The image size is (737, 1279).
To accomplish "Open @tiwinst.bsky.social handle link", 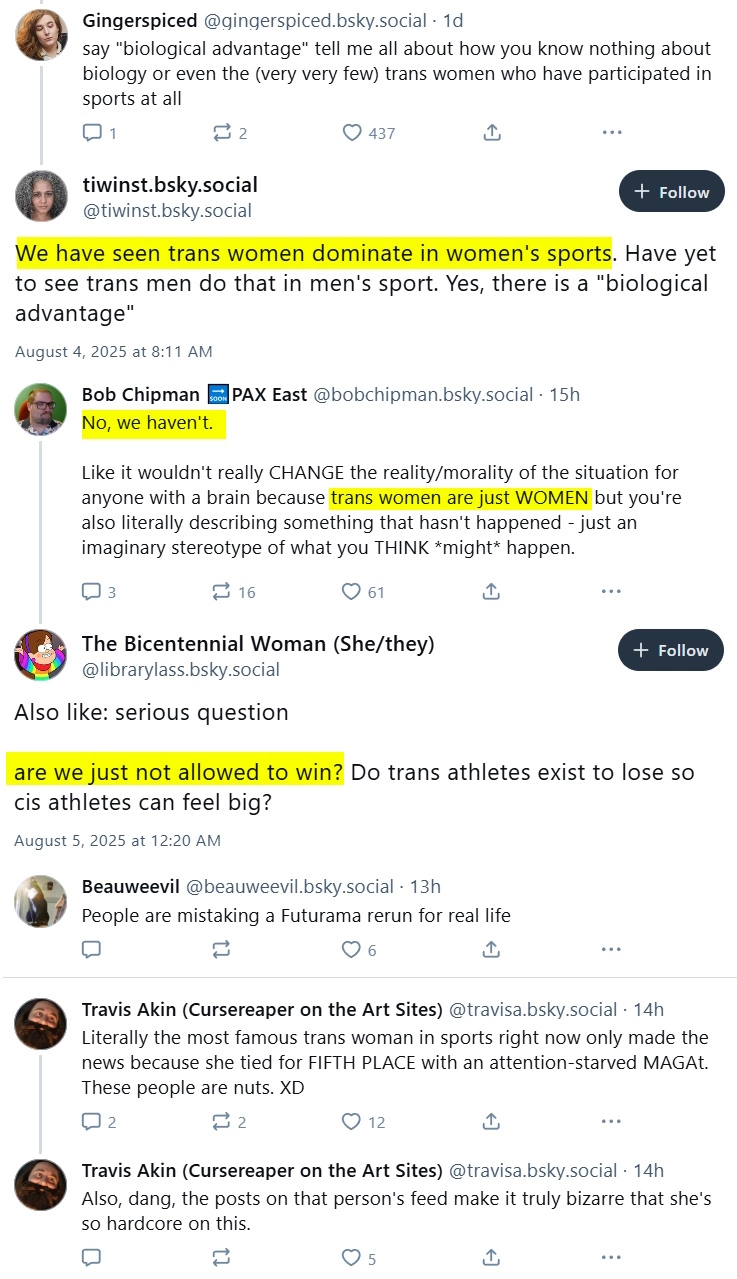I will (167, 210).
